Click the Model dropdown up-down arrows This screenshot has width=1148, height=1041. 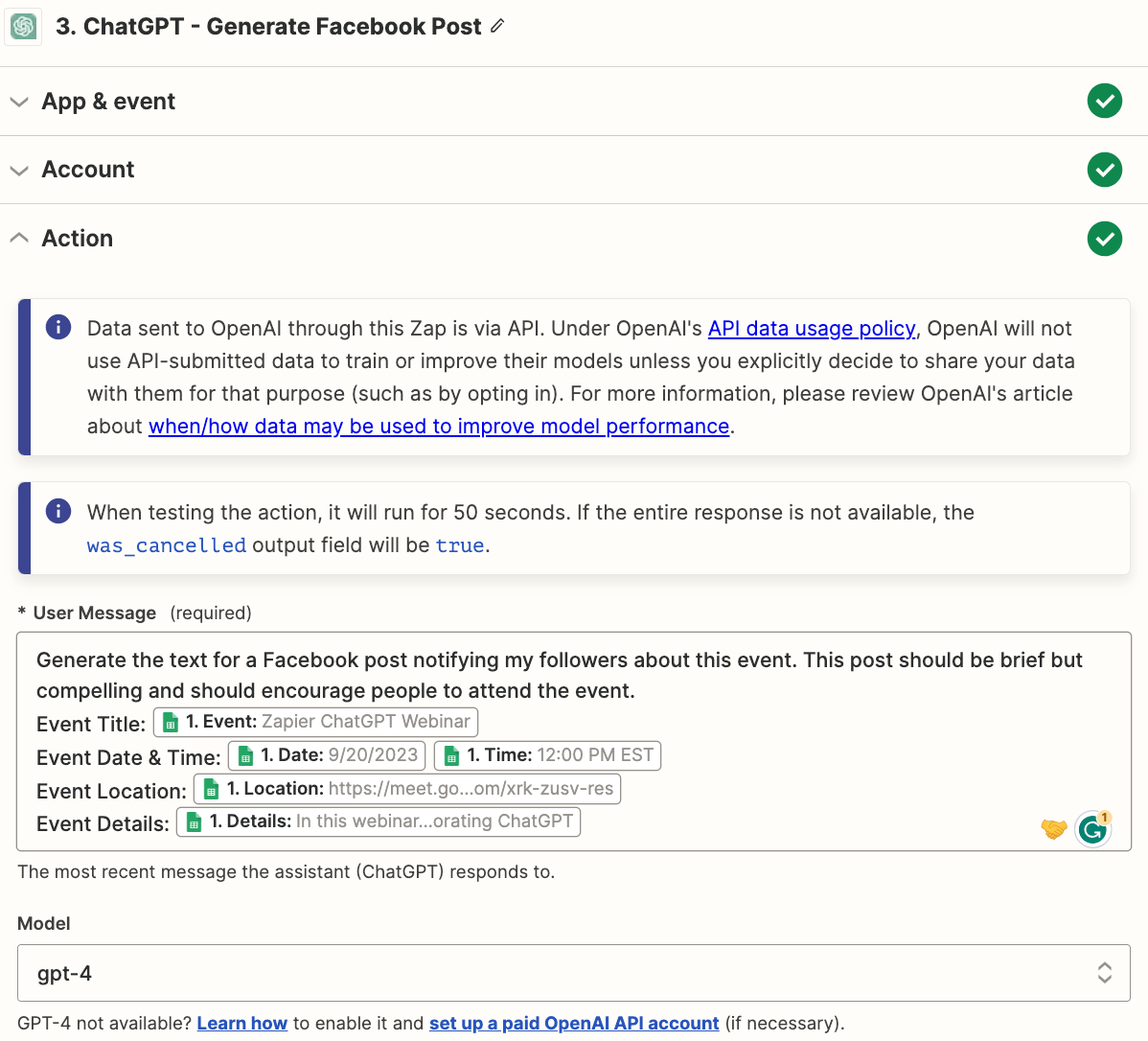point(1104,973)
